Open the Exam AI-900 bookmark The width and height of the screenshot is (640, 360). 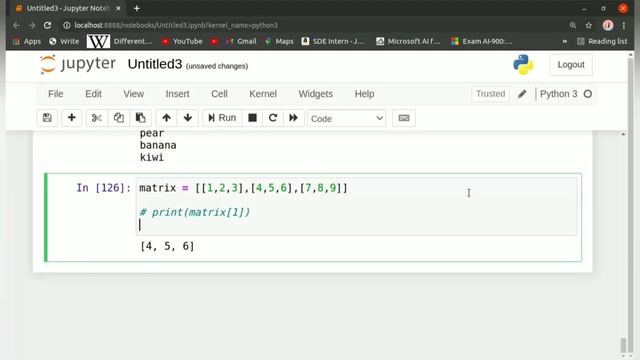click(482, 41)
